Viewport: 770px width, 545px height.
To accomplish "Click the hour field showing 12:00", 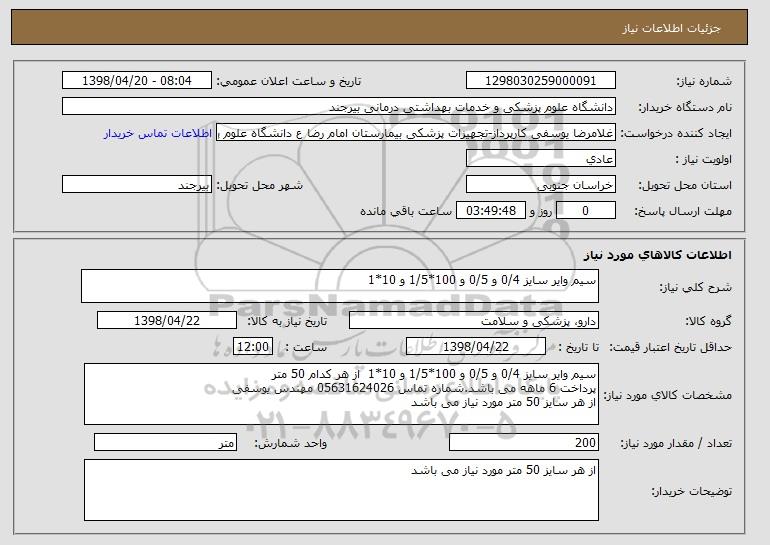I will [252, 347].
